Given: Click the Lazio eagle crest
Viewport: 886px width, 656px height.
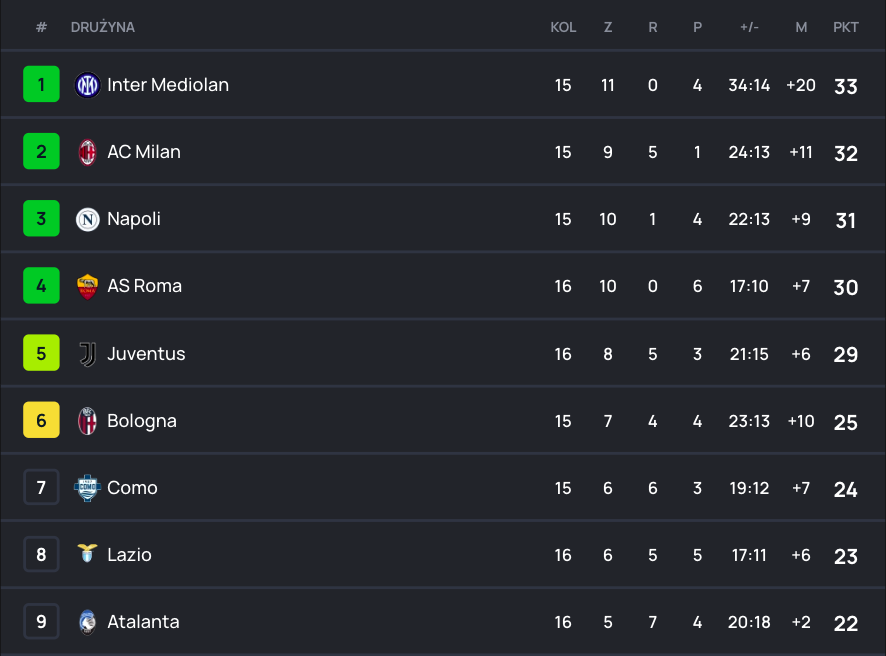Looking at the screenshot, I should point(87,555).
